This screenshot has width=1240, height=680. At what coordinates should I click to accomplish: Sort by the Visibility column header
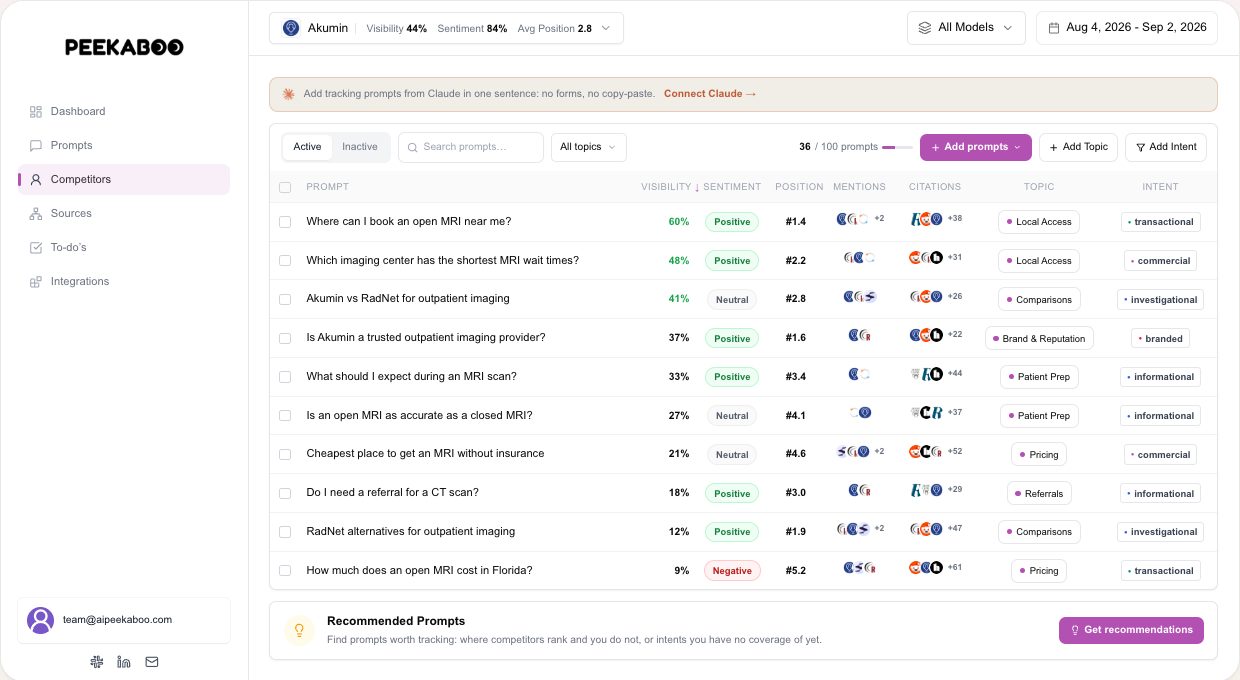coord(670,187)
